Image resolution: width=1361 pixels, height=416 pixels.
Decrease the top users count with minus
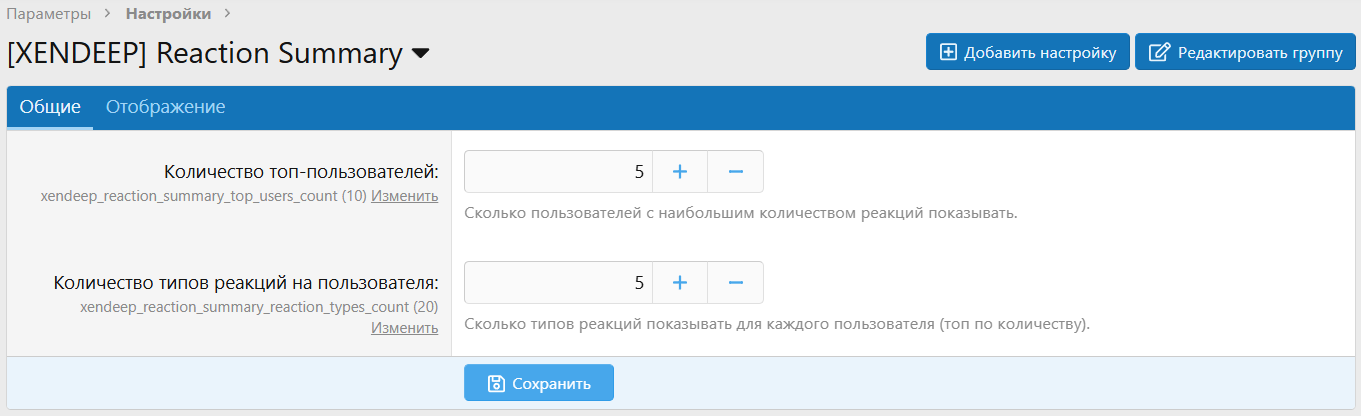point(735,172)
